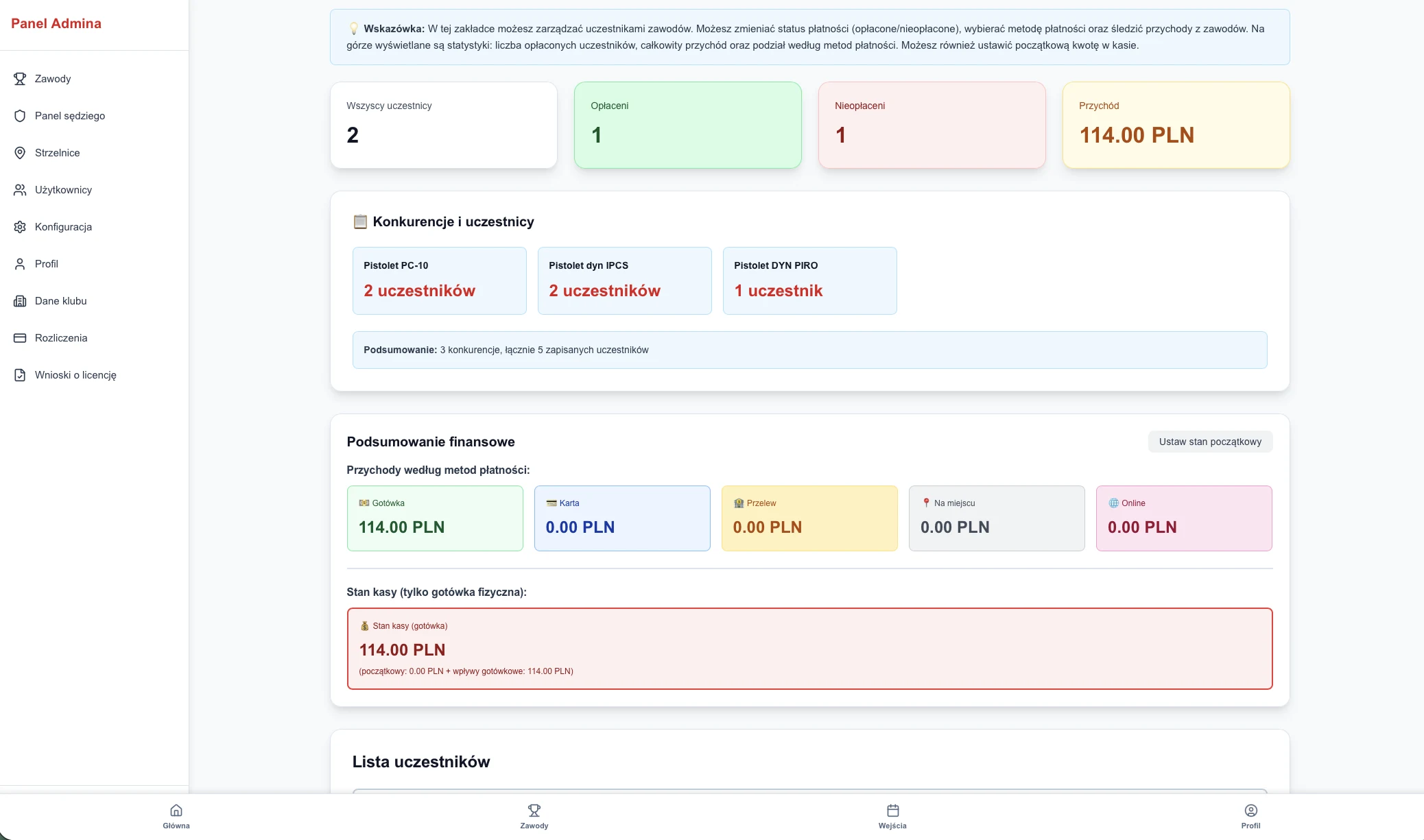Click the Konfiguracja gear icon

pyautogui.click(x=20, y=227)
